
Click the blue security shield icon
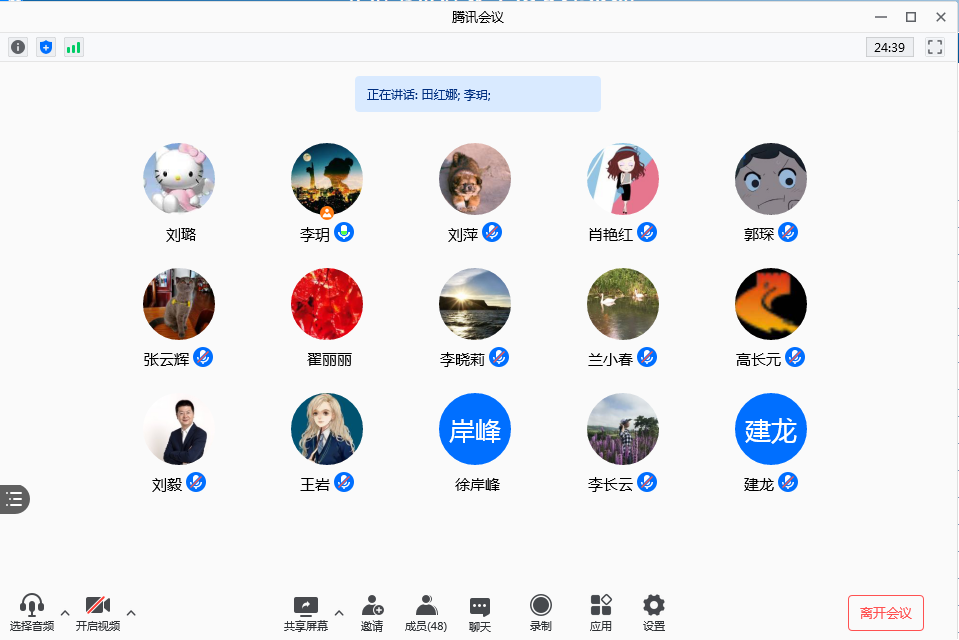46,47
